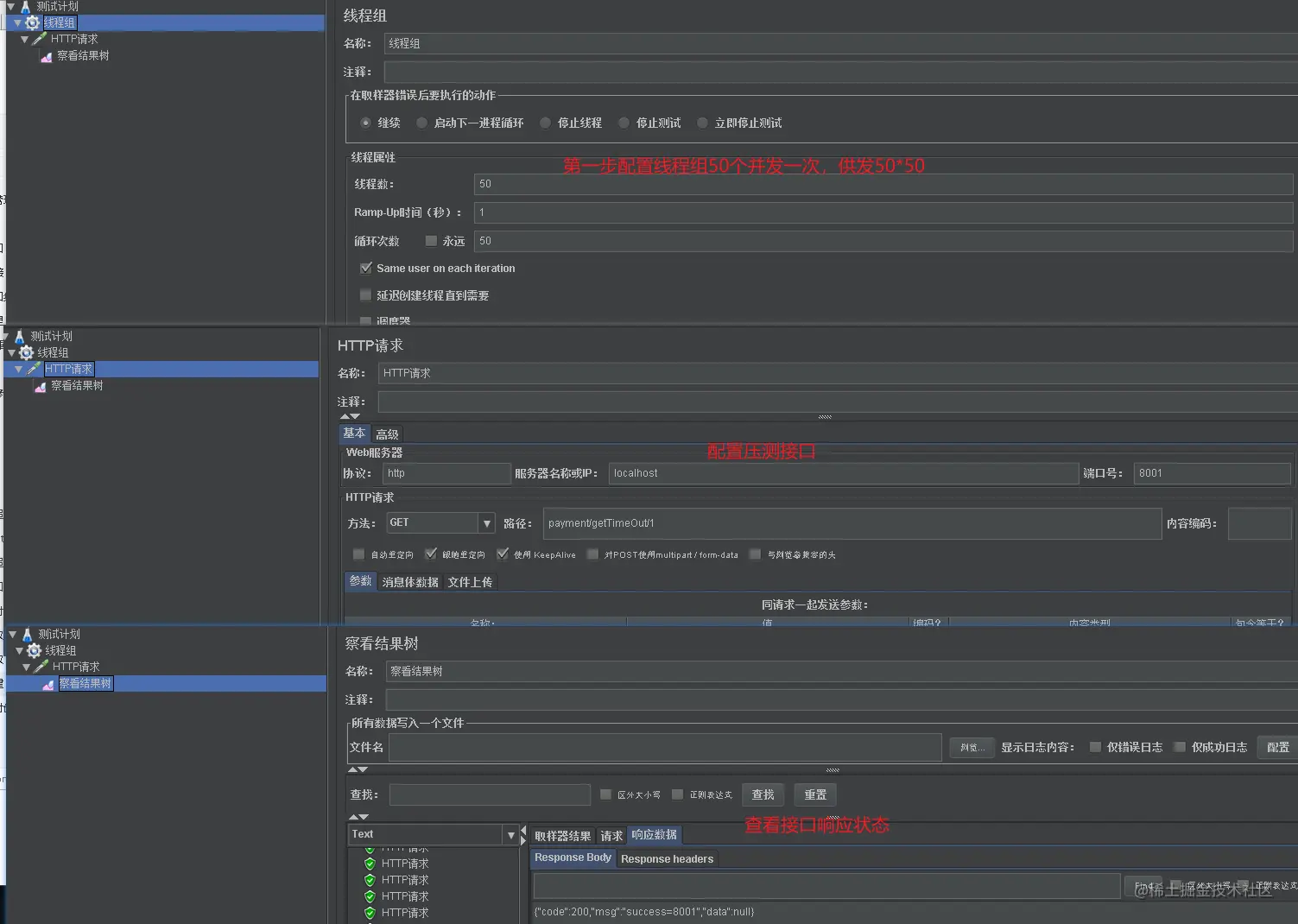Click the 测试计划 flask icon in the HTTP请求 panel's tree
Viewport: 1298px width, 924px height.
tap(20, 336)
